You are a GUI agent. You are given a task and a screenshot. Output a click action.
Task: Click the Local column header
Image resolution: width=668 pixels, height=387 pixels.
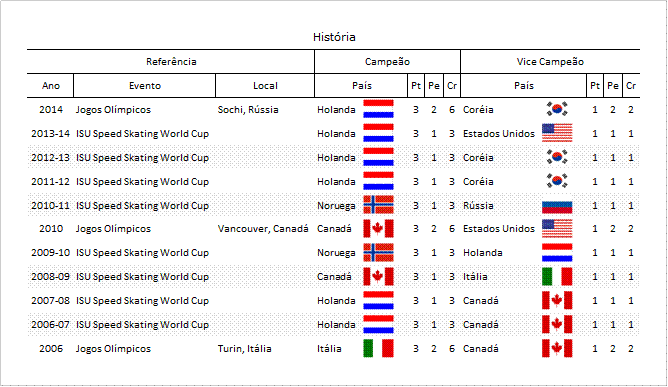[x=265, y=86]
